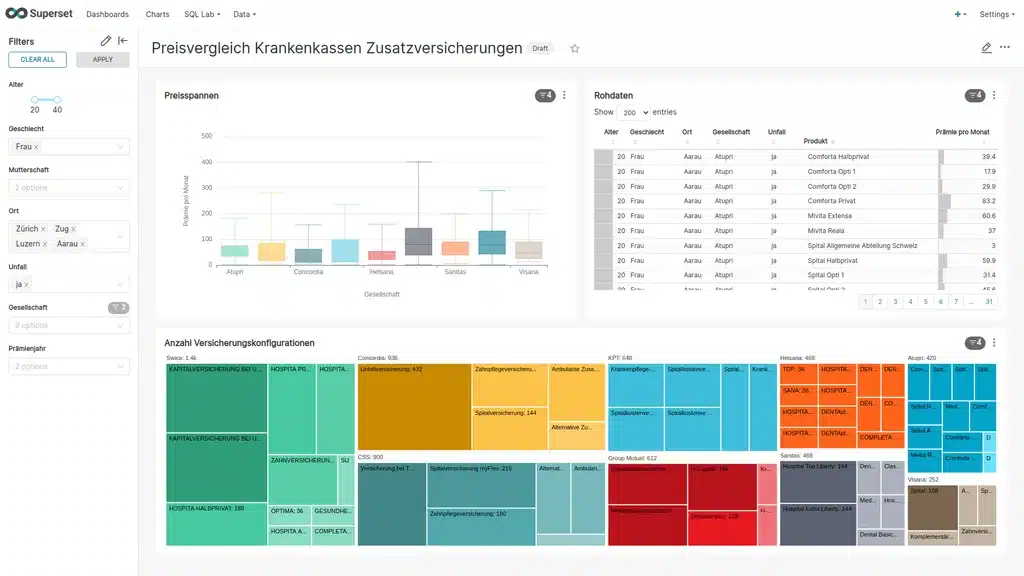Open Charts in top navigation
The image size is (1024, 576).
click(157, 14)
